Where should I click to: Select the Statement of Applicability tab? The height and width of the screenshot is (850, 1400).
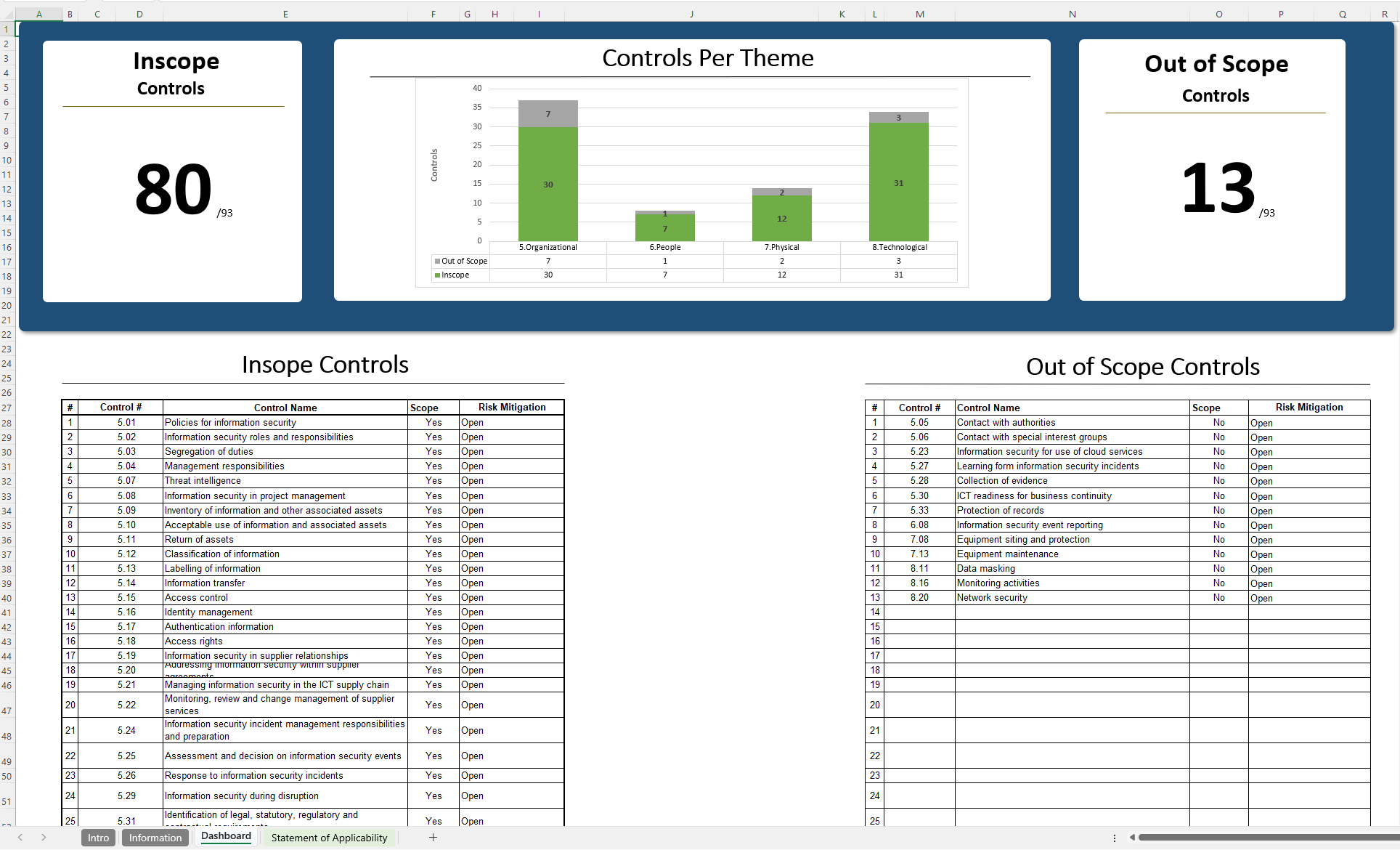coord(330,837)
